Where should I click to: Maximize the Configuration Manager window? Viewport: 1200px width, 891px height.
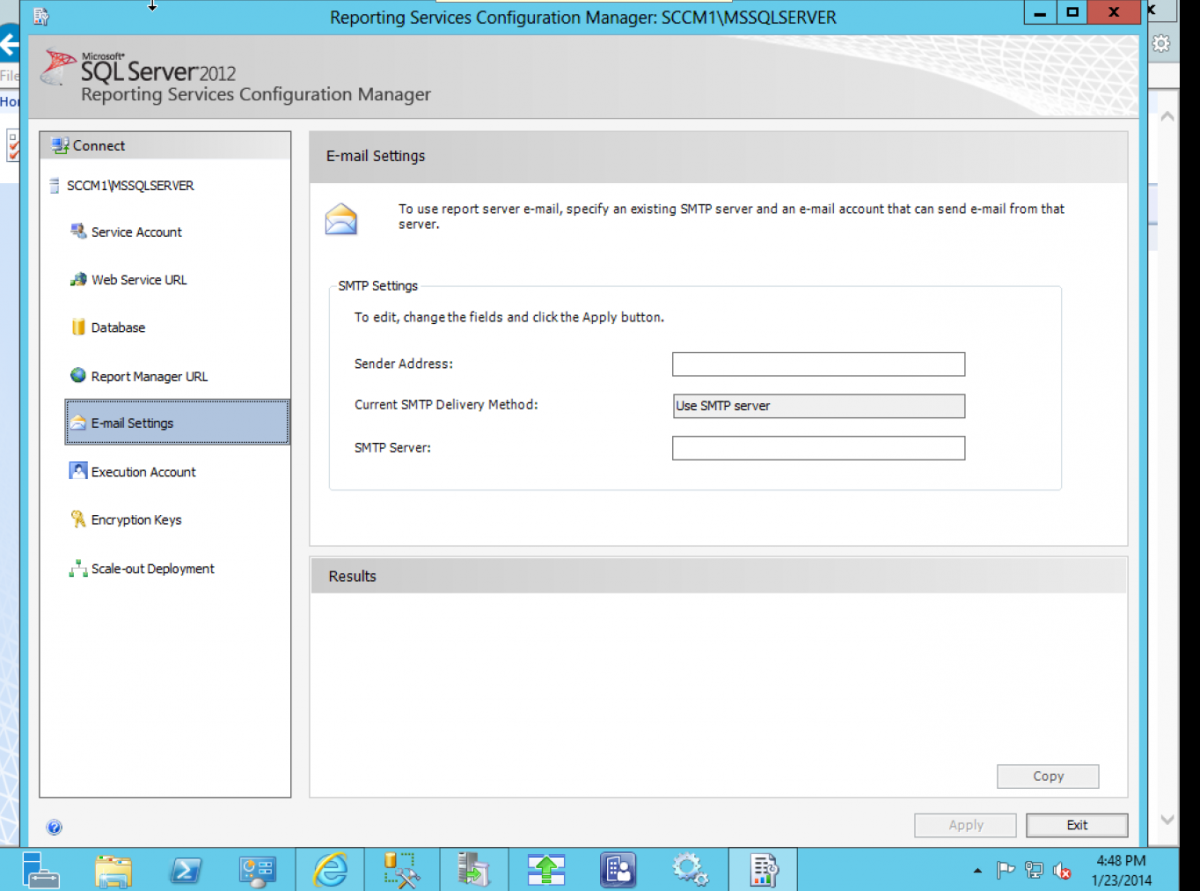(1073, 12)
